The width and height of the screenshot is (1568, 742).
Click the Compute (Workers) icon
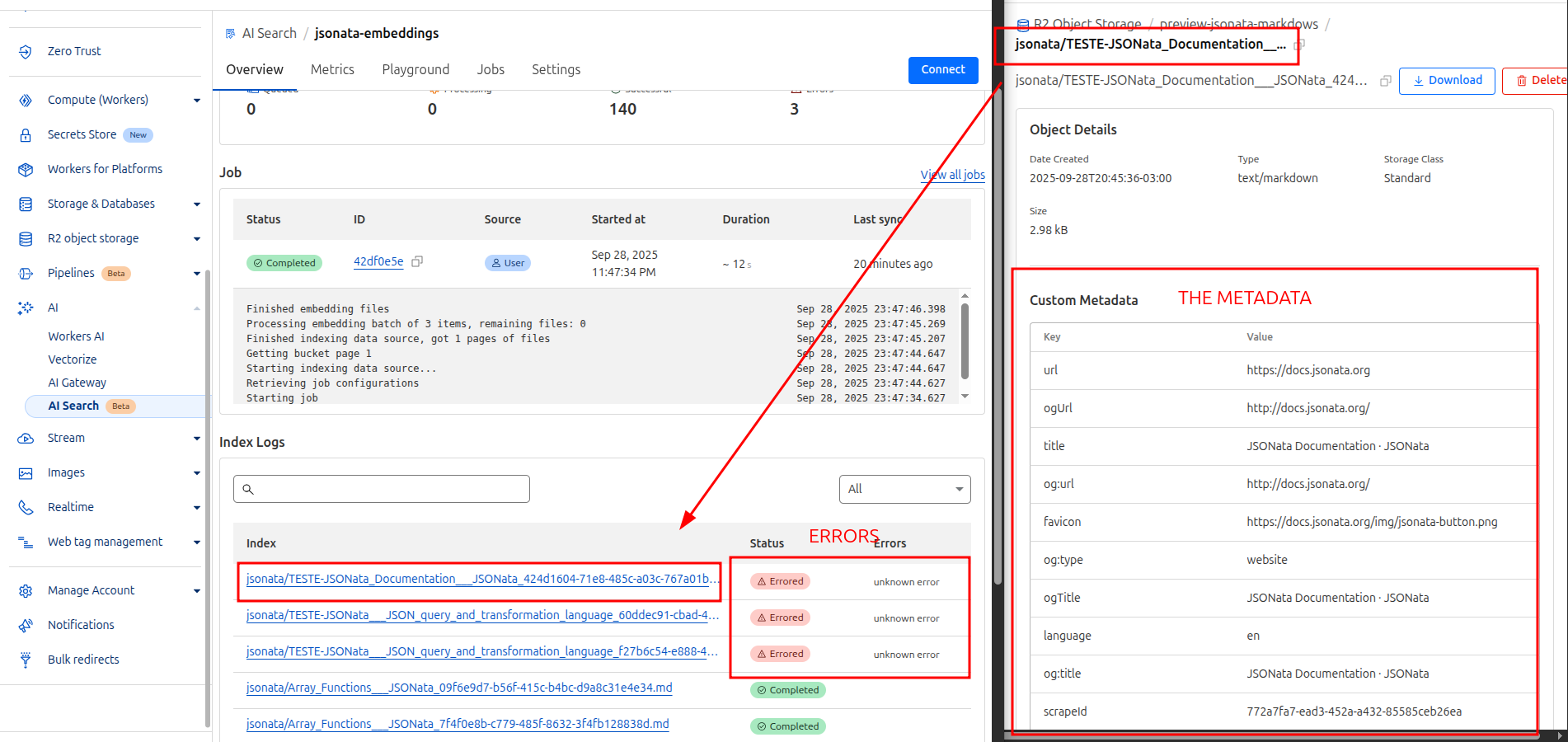26,101
